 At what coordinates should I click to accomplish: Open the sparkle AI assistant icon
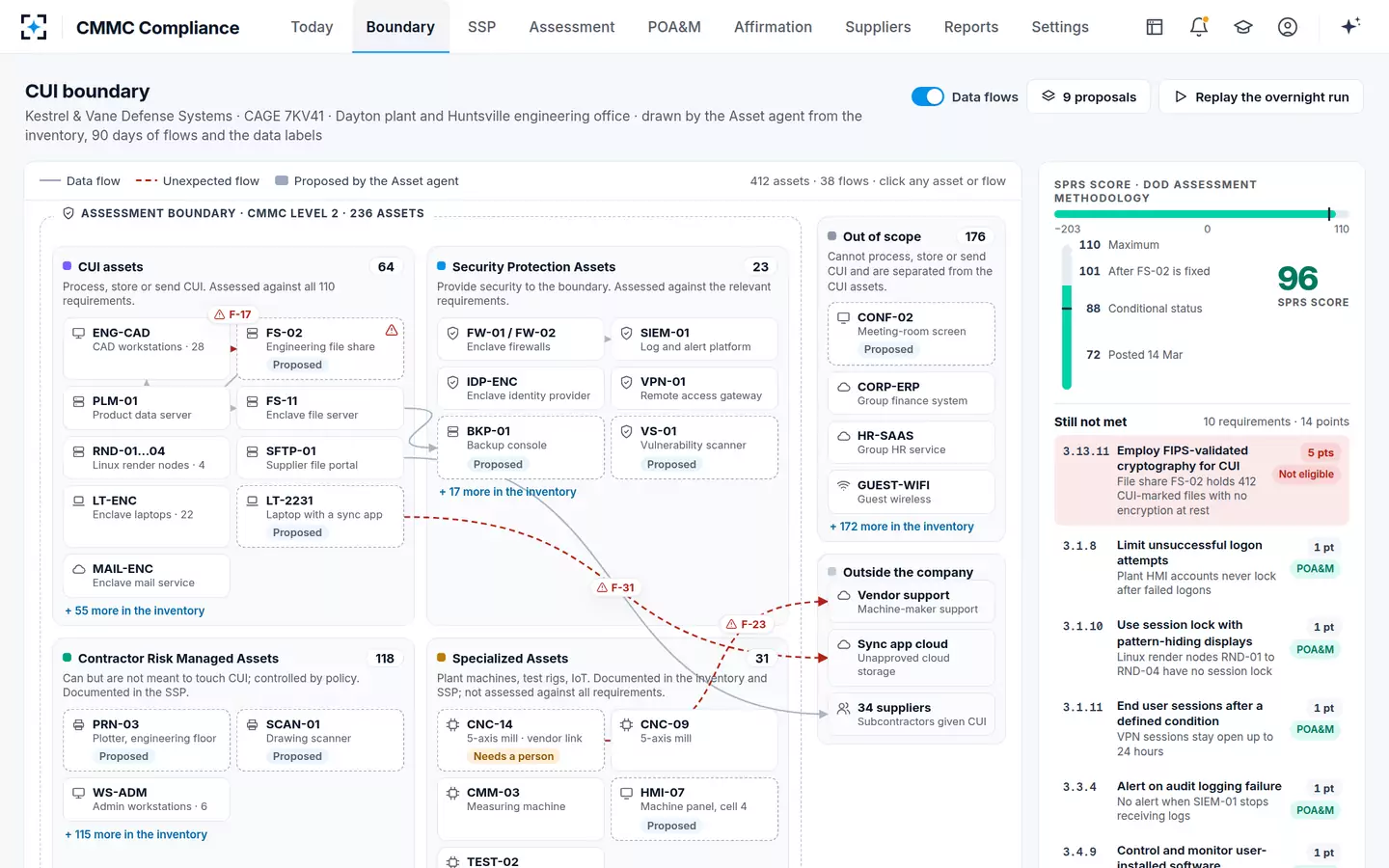[1350, 26]
